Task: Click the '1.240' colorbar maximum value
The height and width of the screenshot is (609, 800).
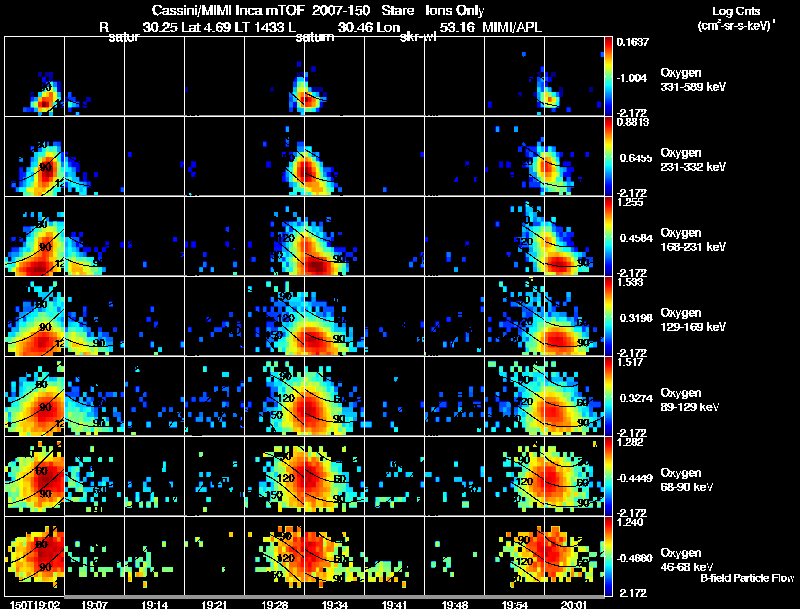Action: click(630, 522)
